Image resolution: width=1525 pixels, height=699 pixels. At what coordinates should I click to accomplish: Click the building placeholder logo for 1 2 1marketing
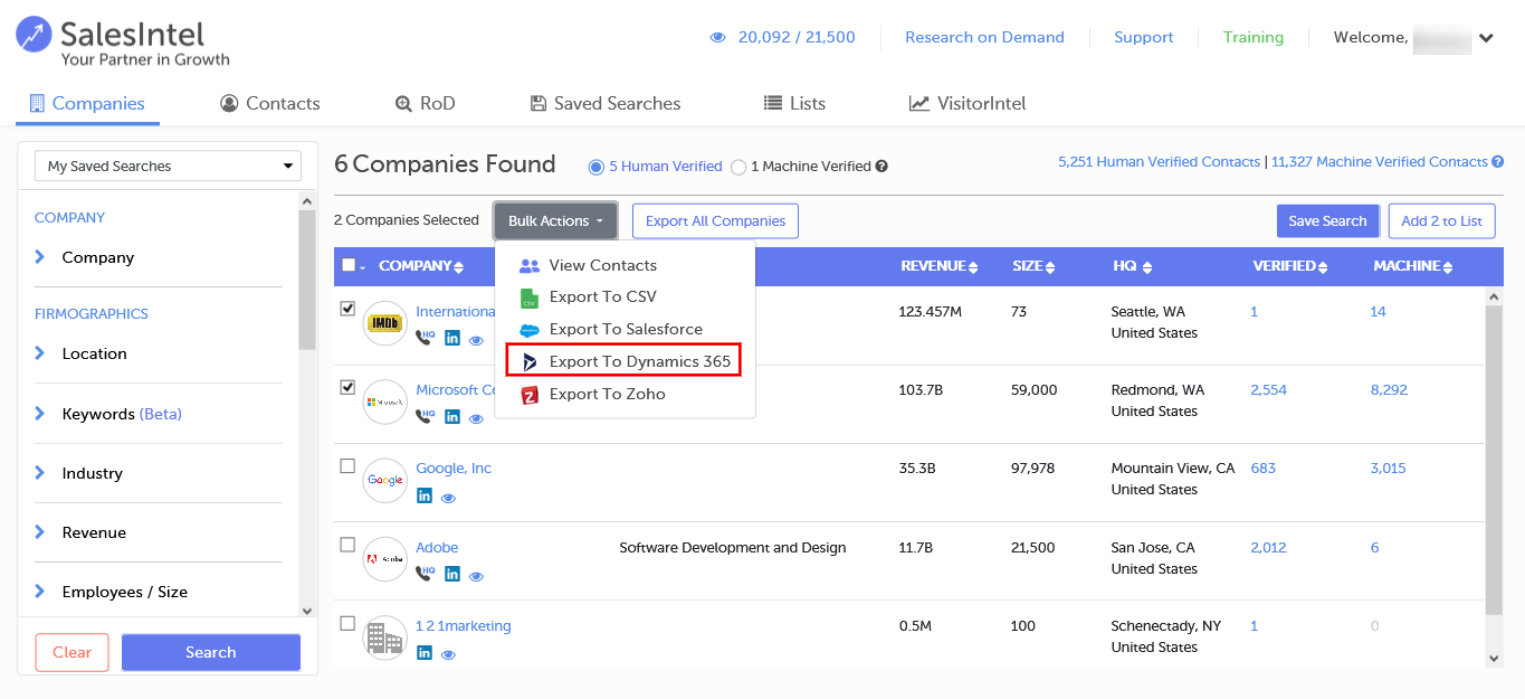(x=385, y=637)
